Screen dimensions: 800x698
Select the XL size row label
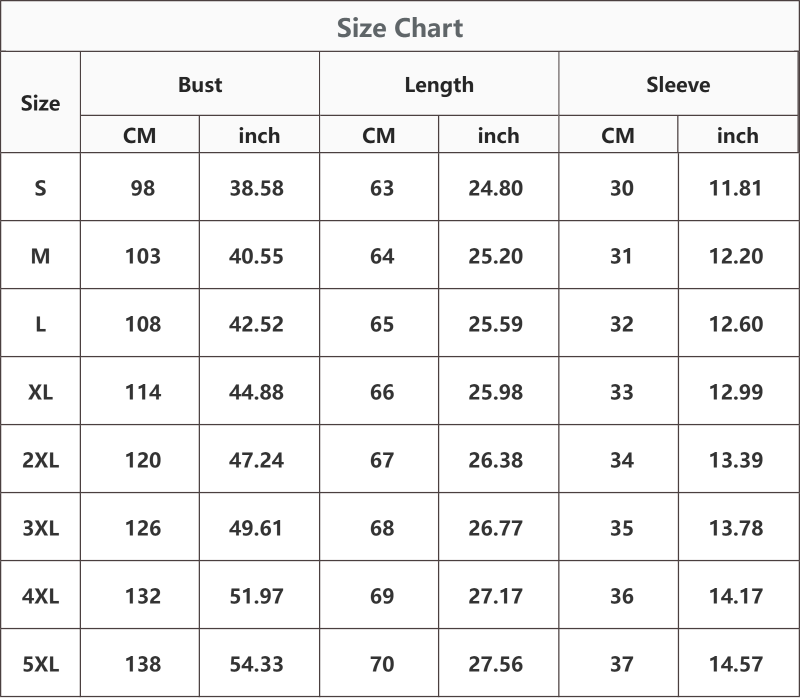40,392
